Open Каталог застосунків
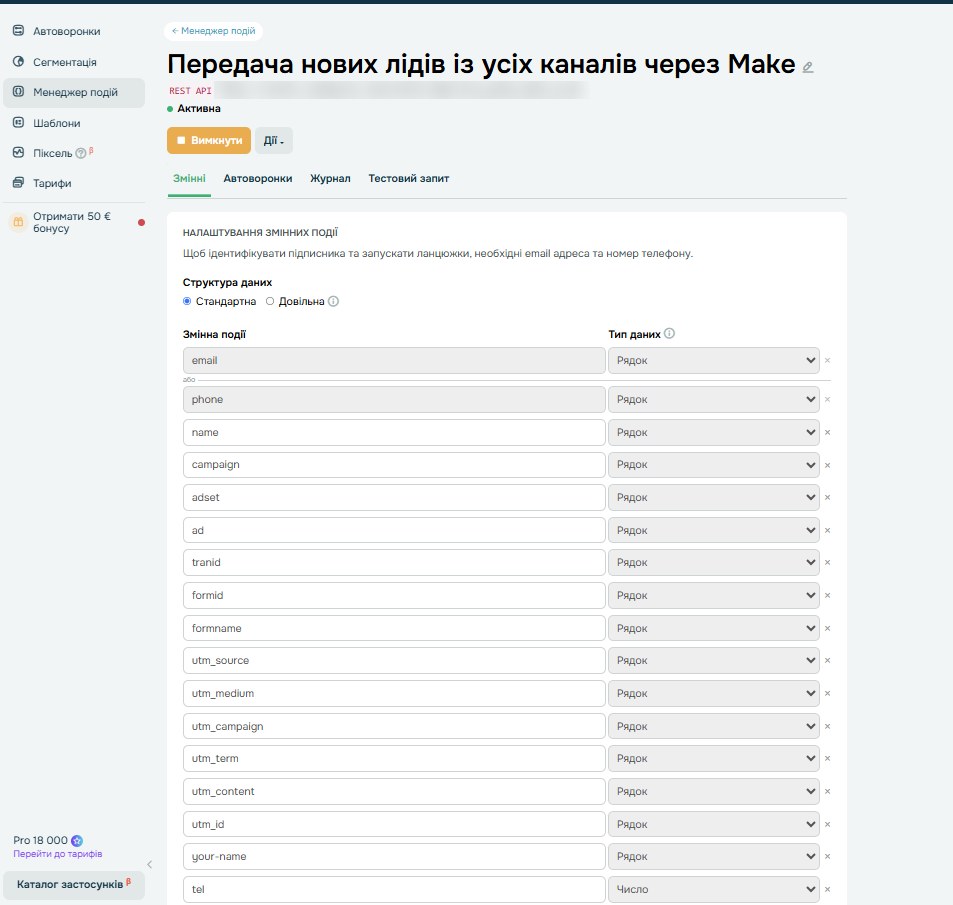Image resolution: width=953 pixels, height=905 pixels. coord(74,884)
